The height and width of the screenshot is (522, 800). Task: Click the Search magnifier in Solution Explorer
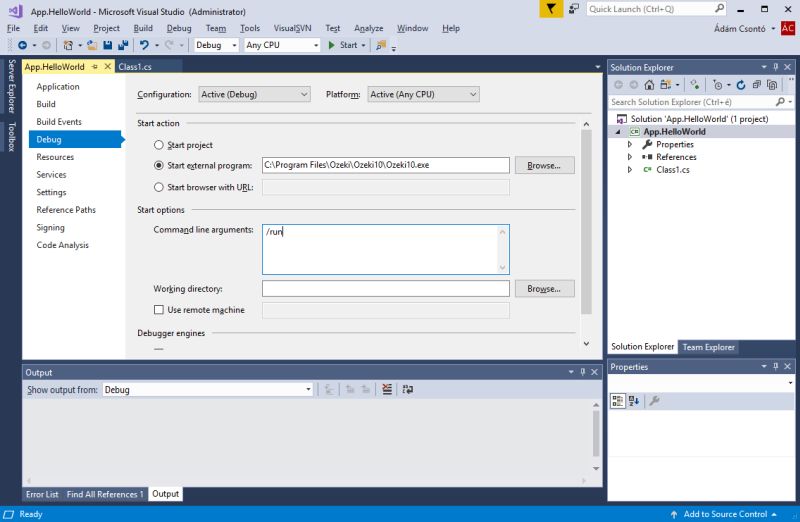click(780, 102)
